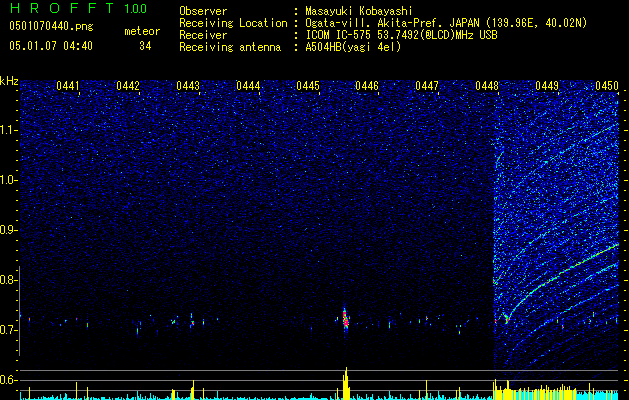Click the meteor count value 34
Screen dimensions: 629x400
click(x=145, y=46)
